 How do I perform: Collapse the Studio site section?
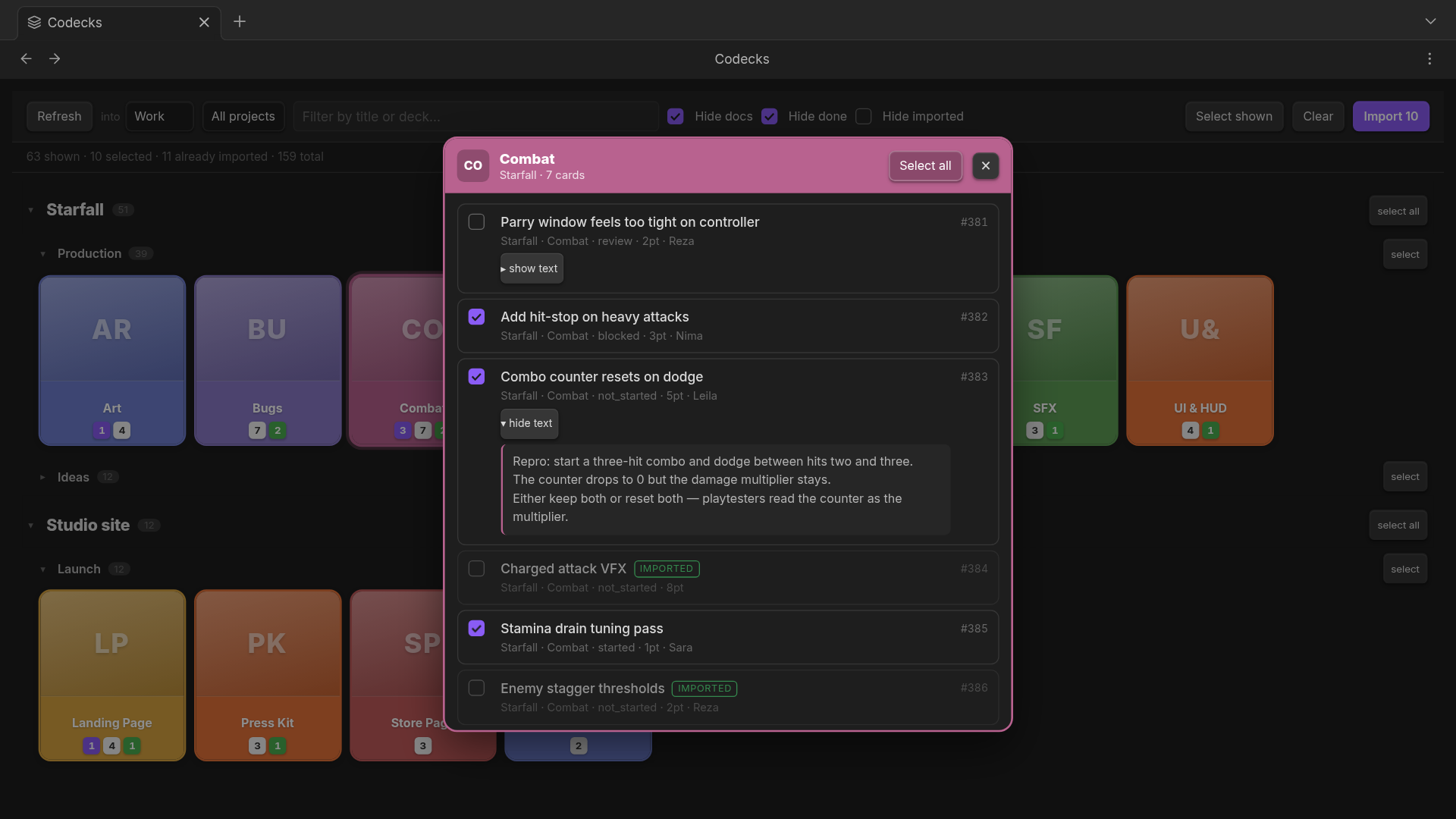click(31, 525)
